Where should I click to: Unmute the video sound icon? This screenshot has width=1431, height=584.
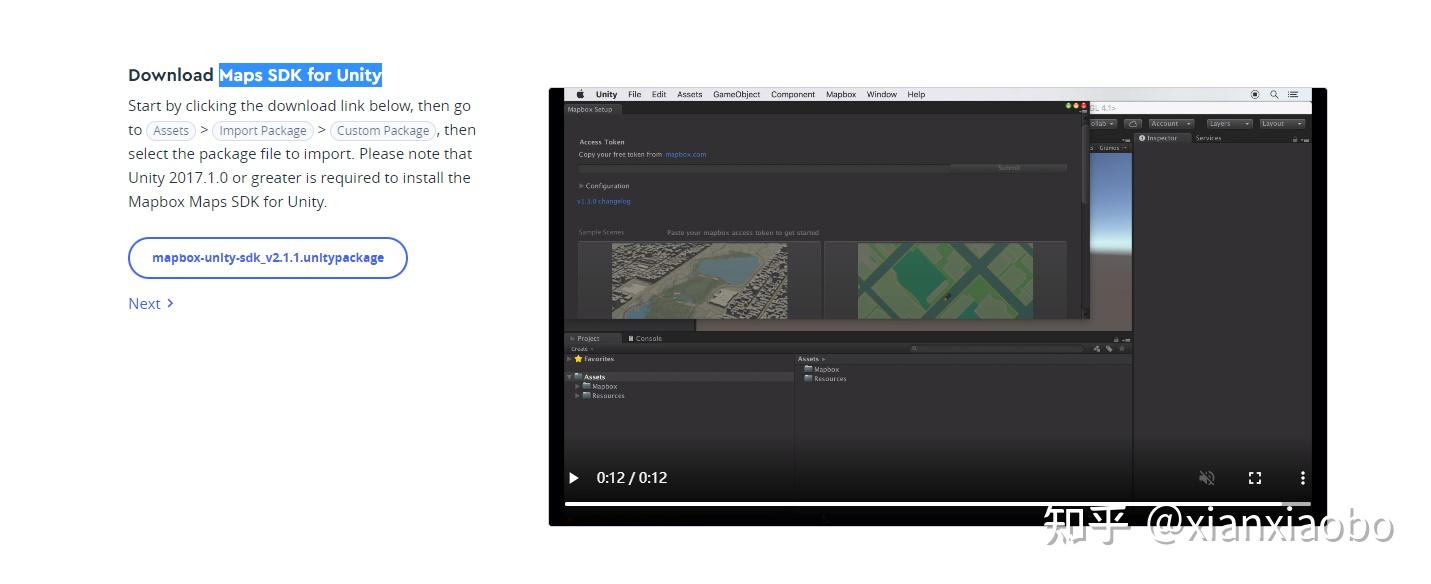1207,478
